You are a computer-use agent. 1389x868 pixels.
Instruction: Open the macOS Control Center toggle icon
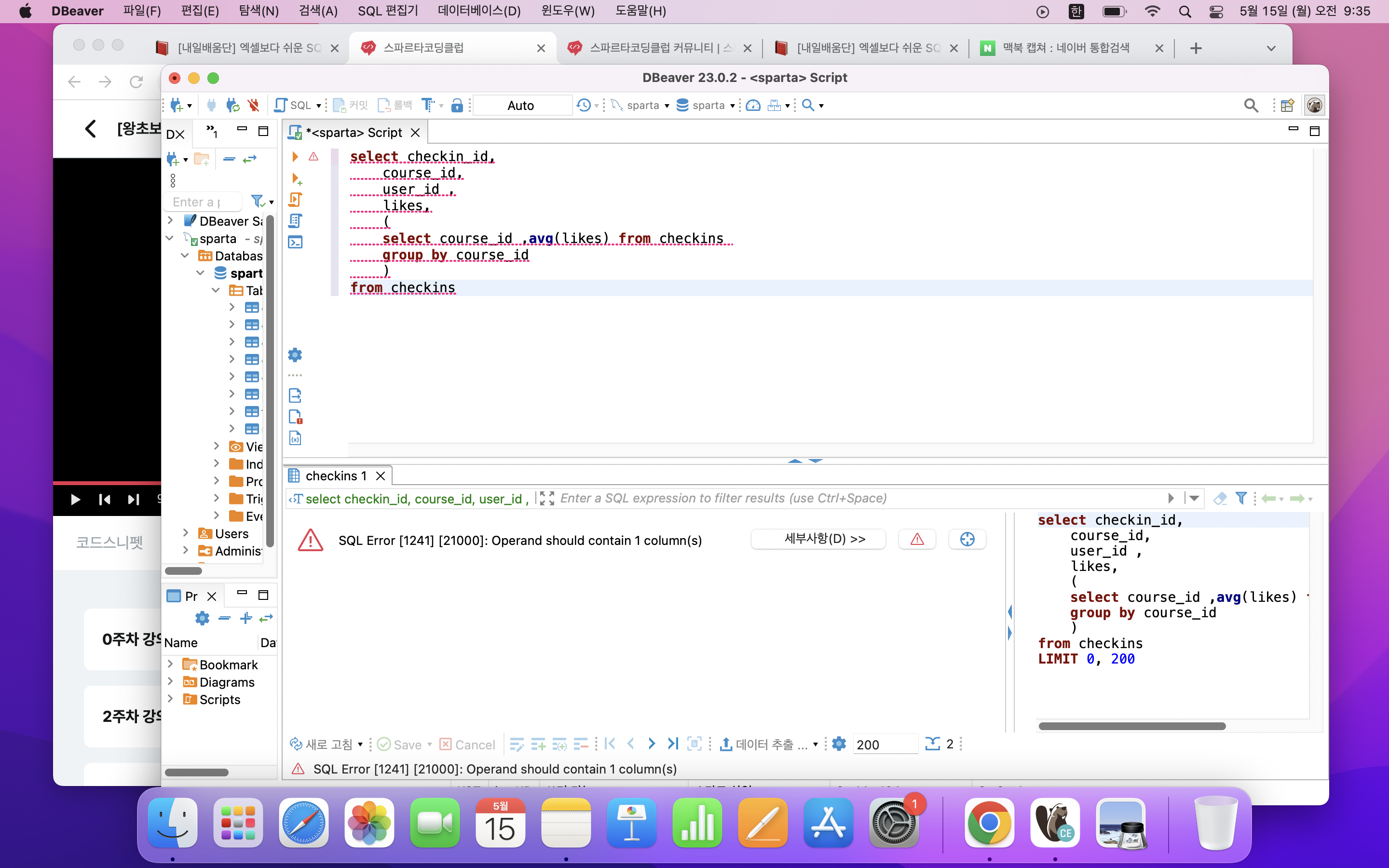1216,12
